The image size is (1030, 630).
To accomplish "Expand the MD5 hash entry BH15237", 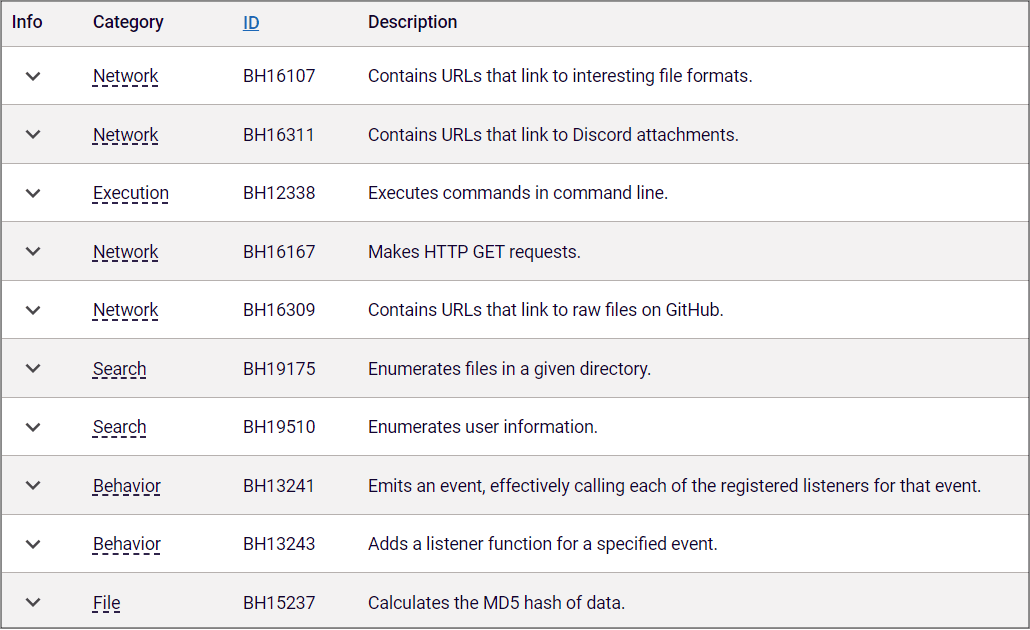I will pyautogui.click(x=33, y=602).
